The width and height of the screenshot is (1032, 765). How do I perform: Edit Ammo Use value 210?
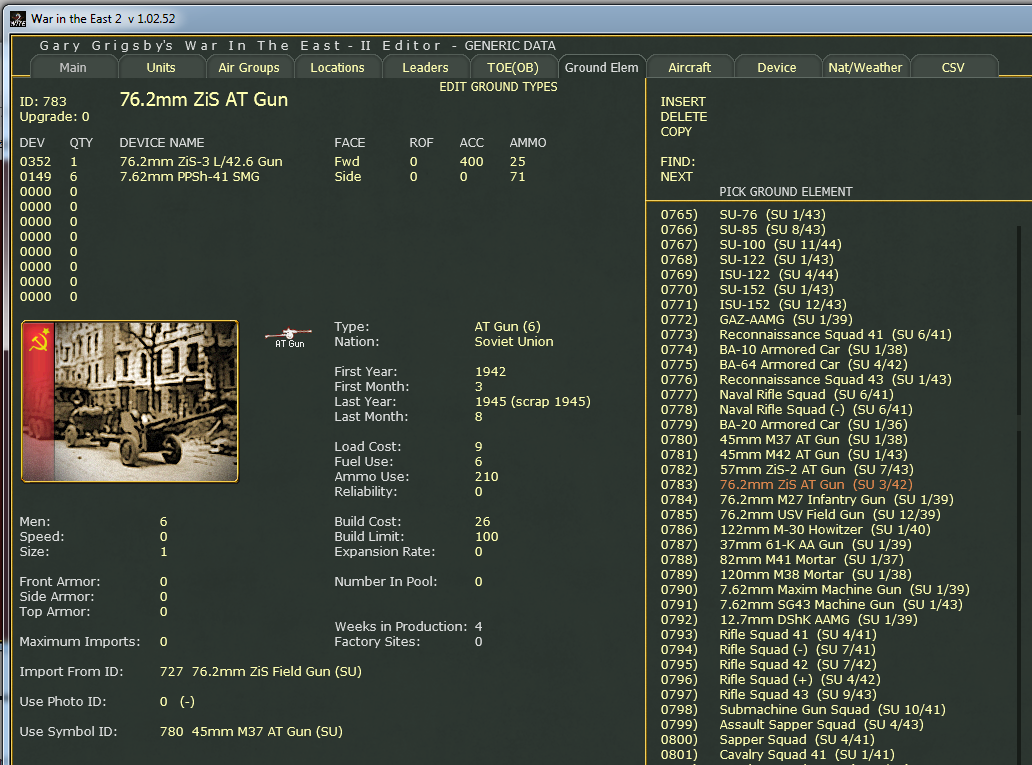(486, 477)
